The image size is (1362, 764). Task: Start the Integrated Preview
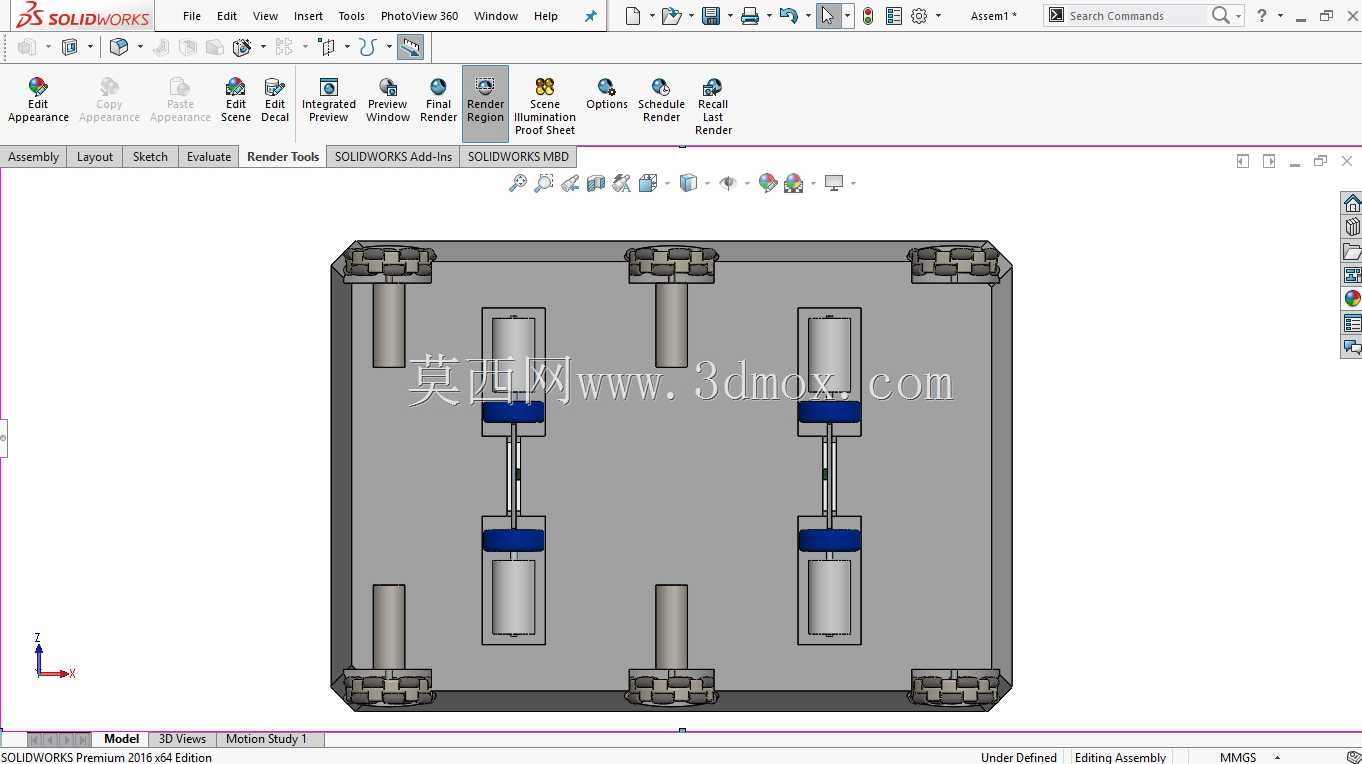coord(329,100)
